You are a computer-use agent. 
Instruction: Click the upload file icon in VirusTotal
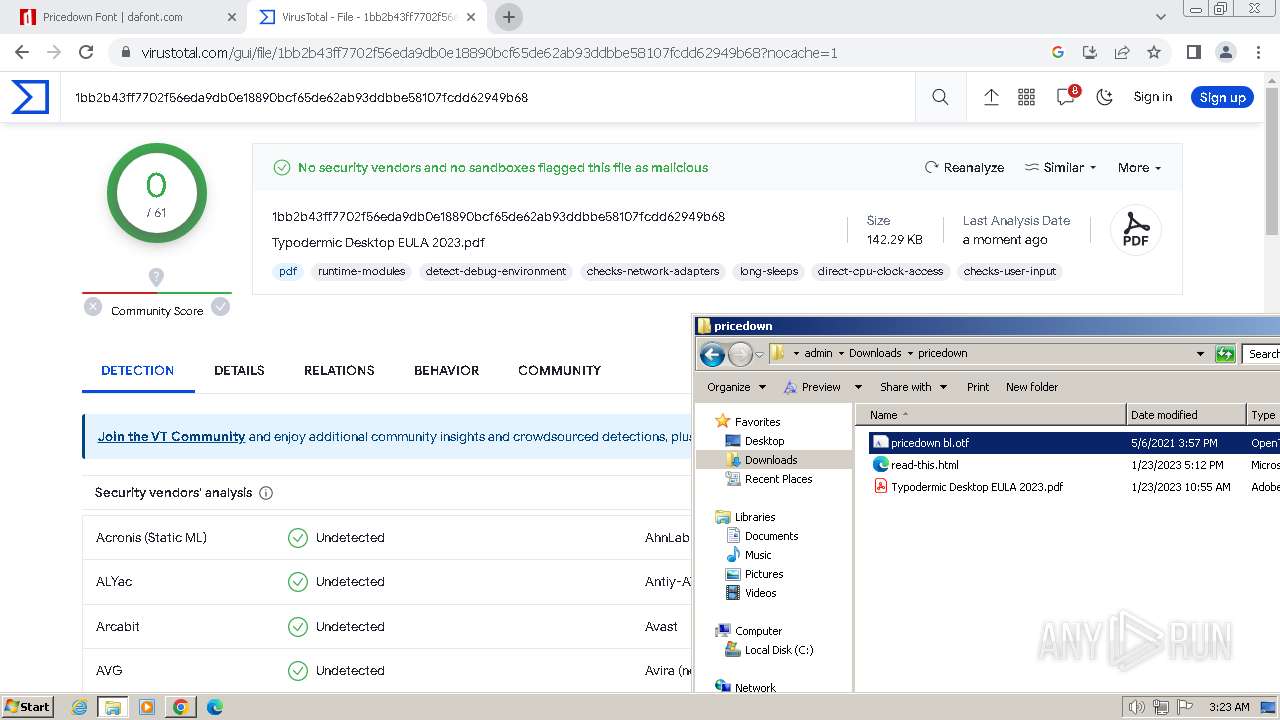click(x=991, y=97)
